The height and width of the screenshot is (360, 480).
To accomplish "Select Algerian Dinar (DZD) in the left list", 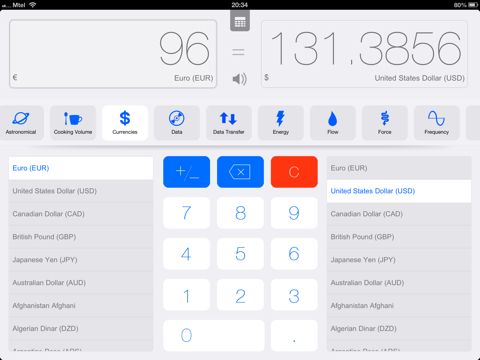I will click(x=81, y=329).
